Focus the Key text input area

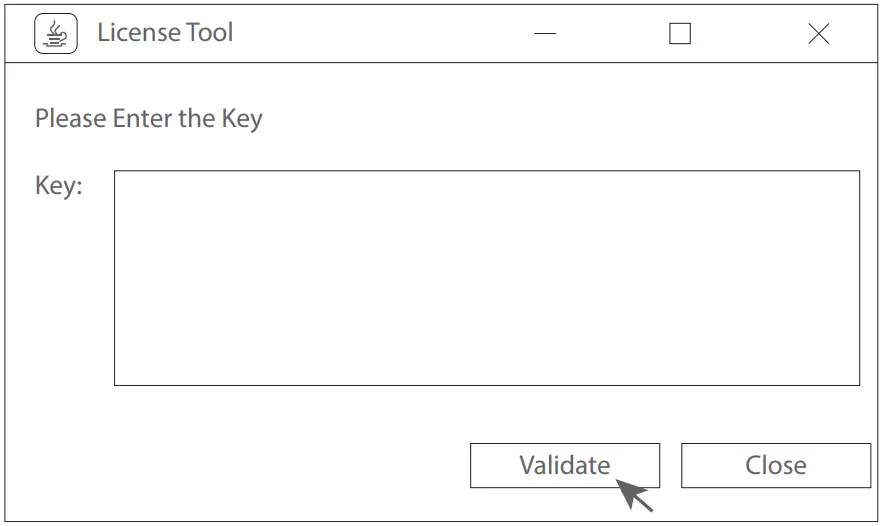pyautogui.click(x=486, y=278)
